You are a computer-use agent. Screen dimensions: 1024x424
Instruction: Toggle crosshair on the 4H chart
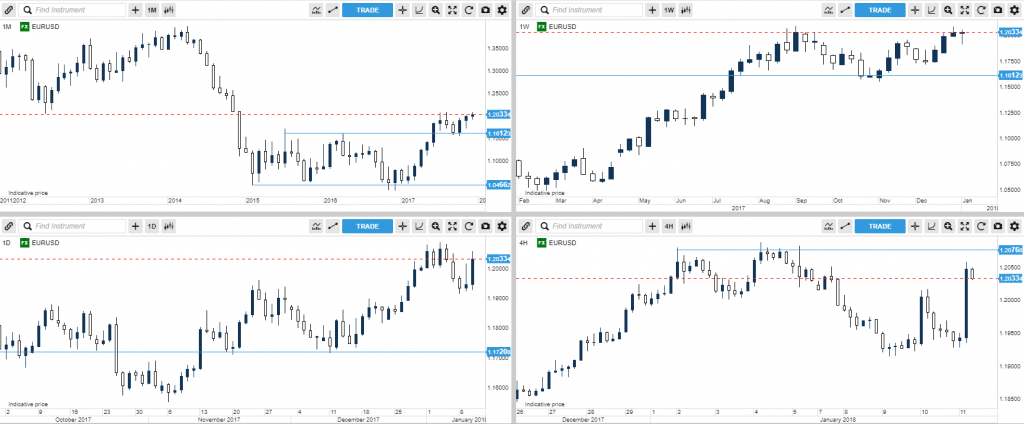pos(915,227)
